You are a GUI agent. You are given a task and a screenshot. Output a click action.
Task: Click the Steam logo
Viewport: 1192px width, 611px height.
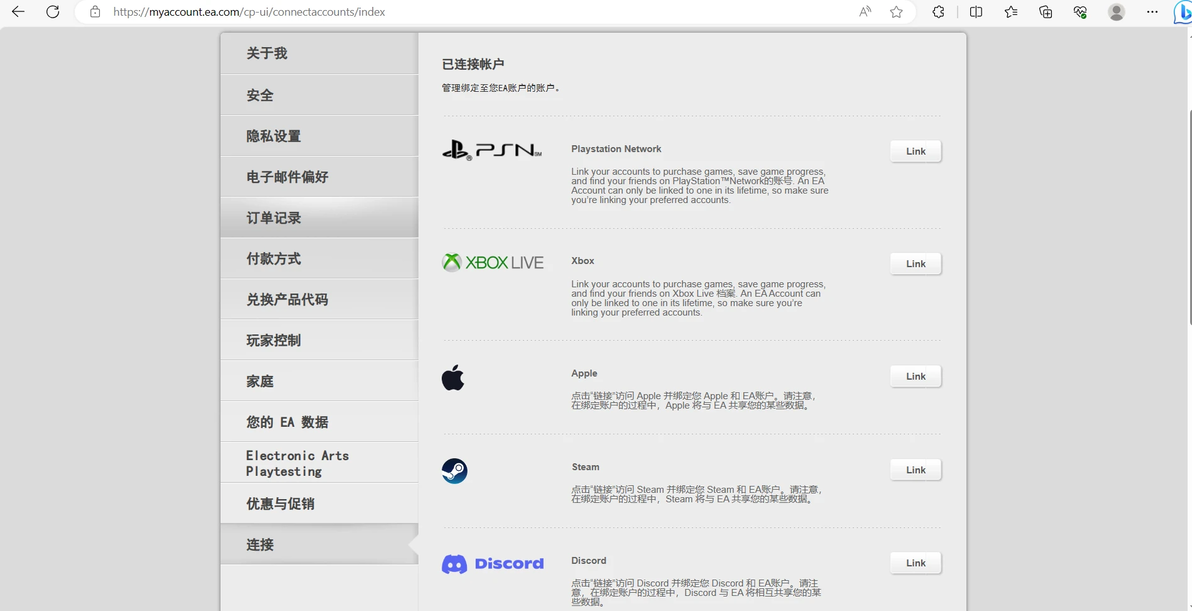(x=455, y=471)
